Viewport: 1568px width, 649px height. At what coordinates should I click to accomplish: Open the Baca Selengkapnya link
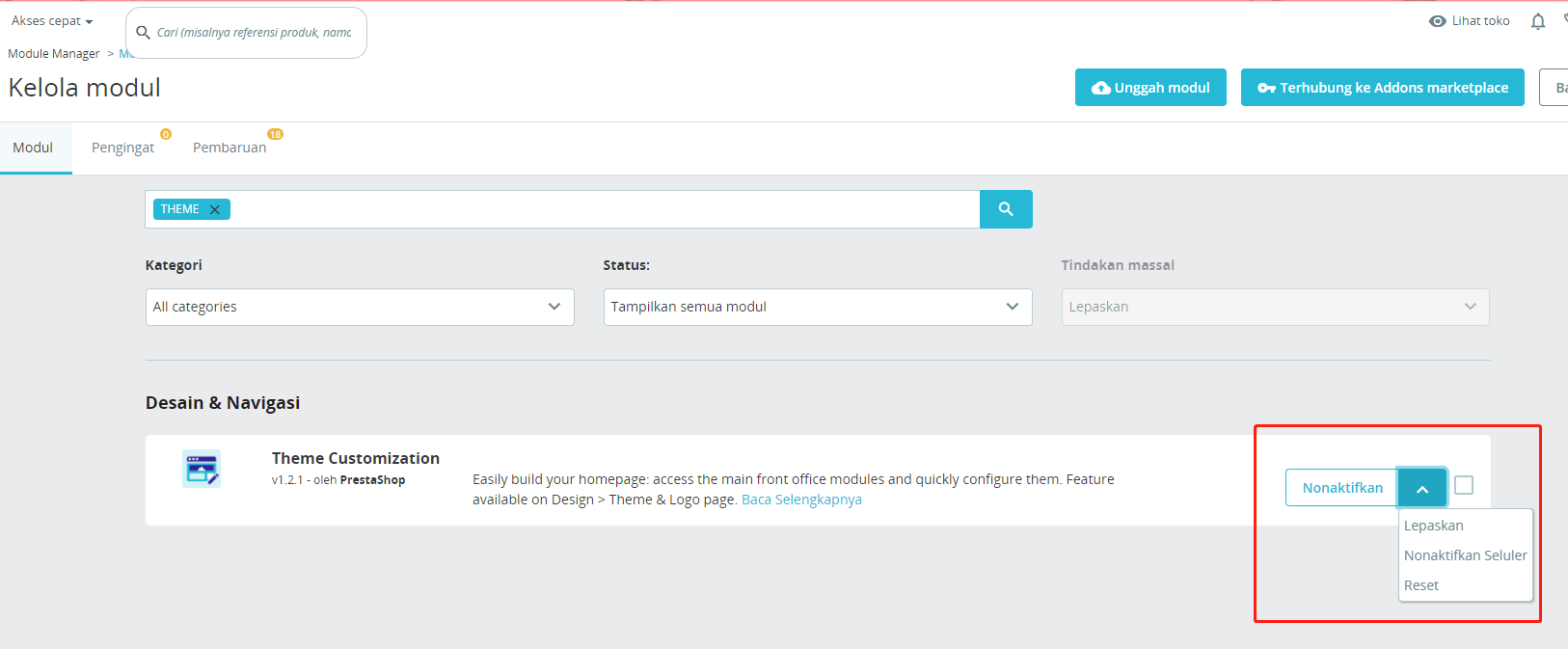[x=801, y=500]
